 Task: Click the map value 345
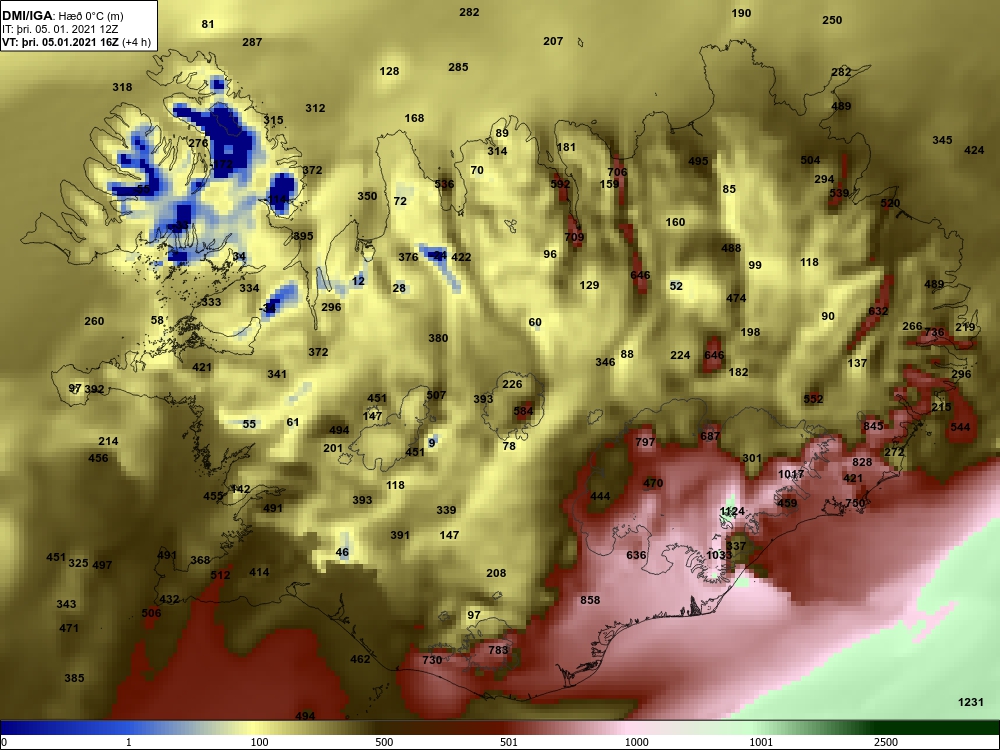[x=942, y=140]
